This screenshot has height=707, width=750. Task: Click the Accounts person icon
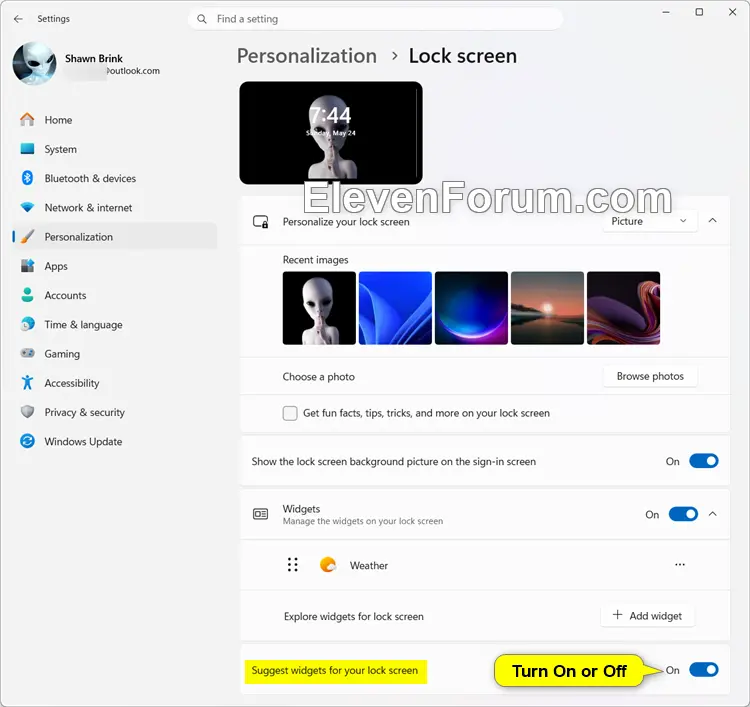point(27,295)
